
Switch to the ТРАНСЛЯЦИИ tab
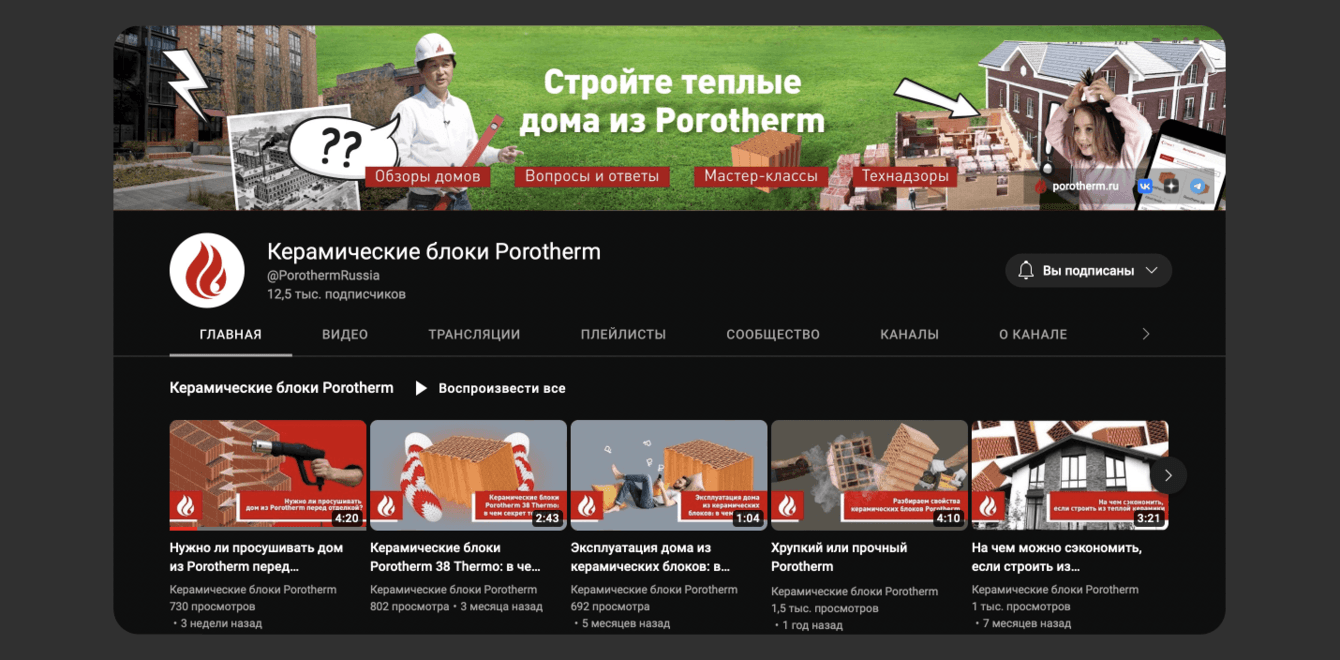tap(474, 334)
